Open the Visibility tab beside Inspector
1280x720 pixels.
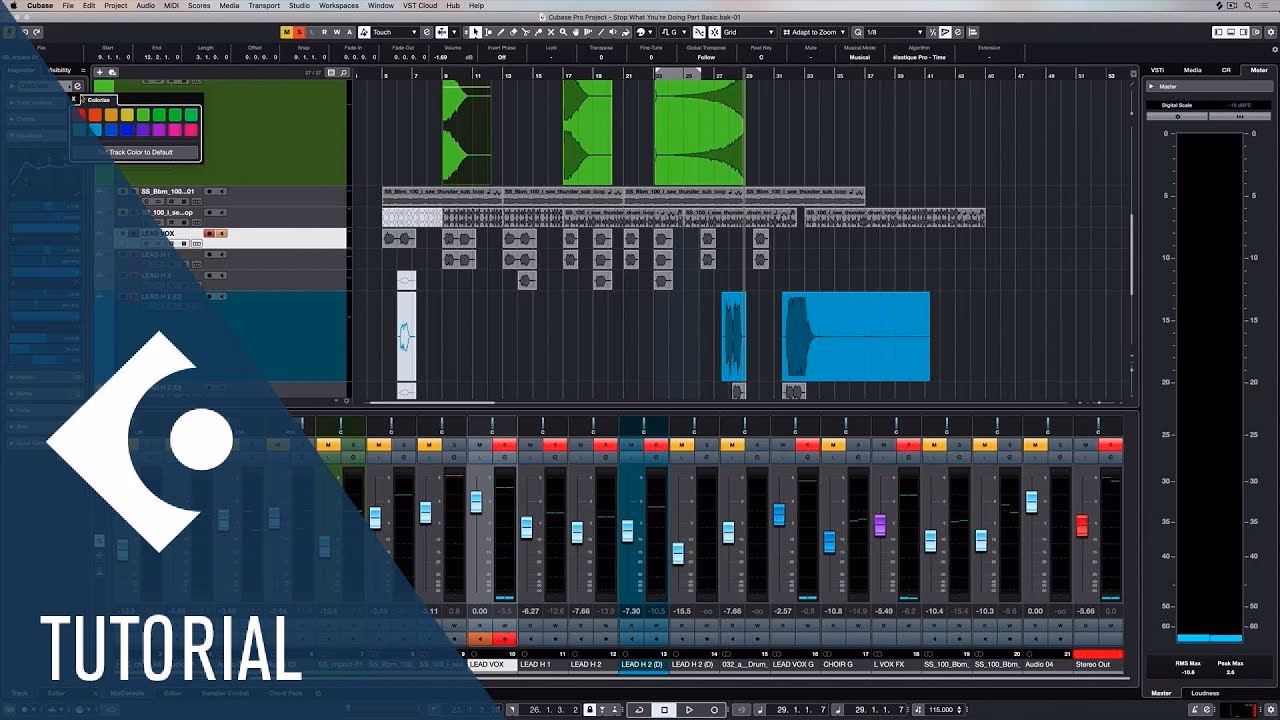point(58,70)
